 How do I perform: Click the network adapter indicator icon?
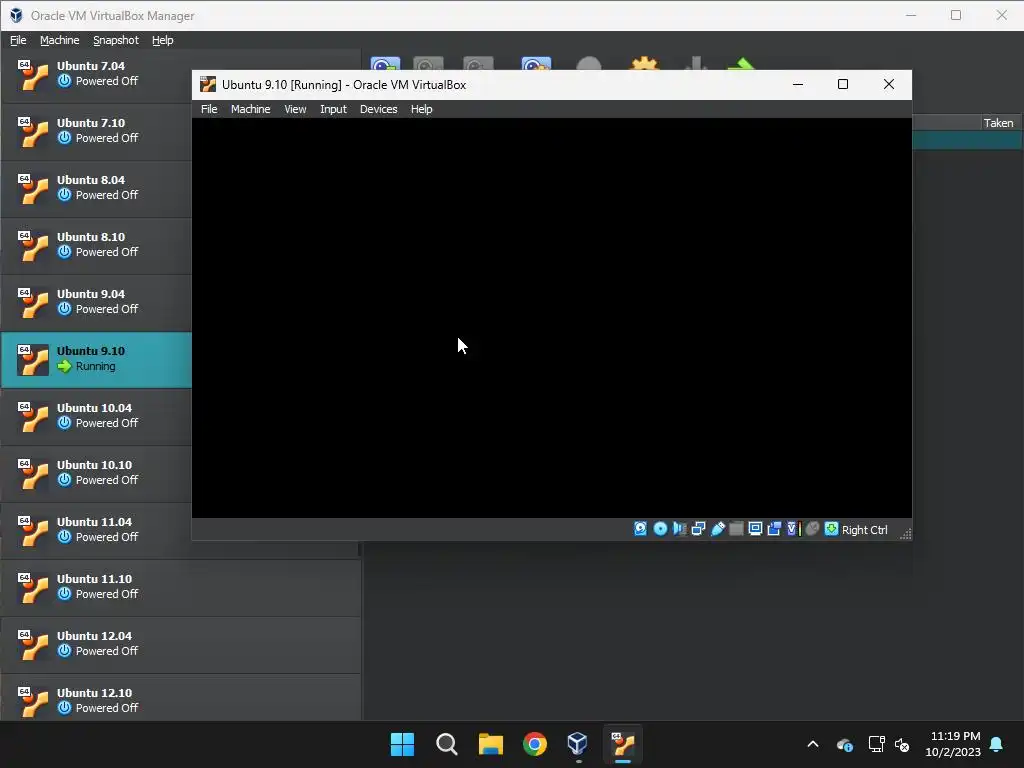(x=698, y=529)
